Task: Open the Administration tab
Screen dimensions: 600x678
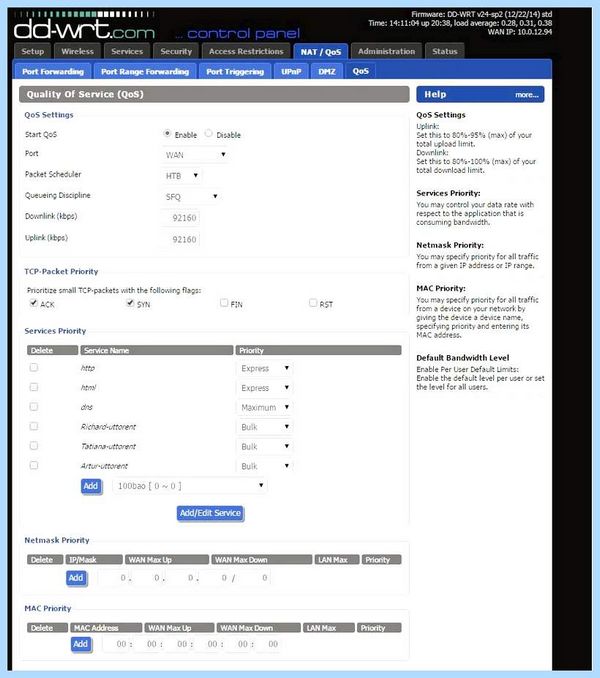Action: click(x=386, y=51)
